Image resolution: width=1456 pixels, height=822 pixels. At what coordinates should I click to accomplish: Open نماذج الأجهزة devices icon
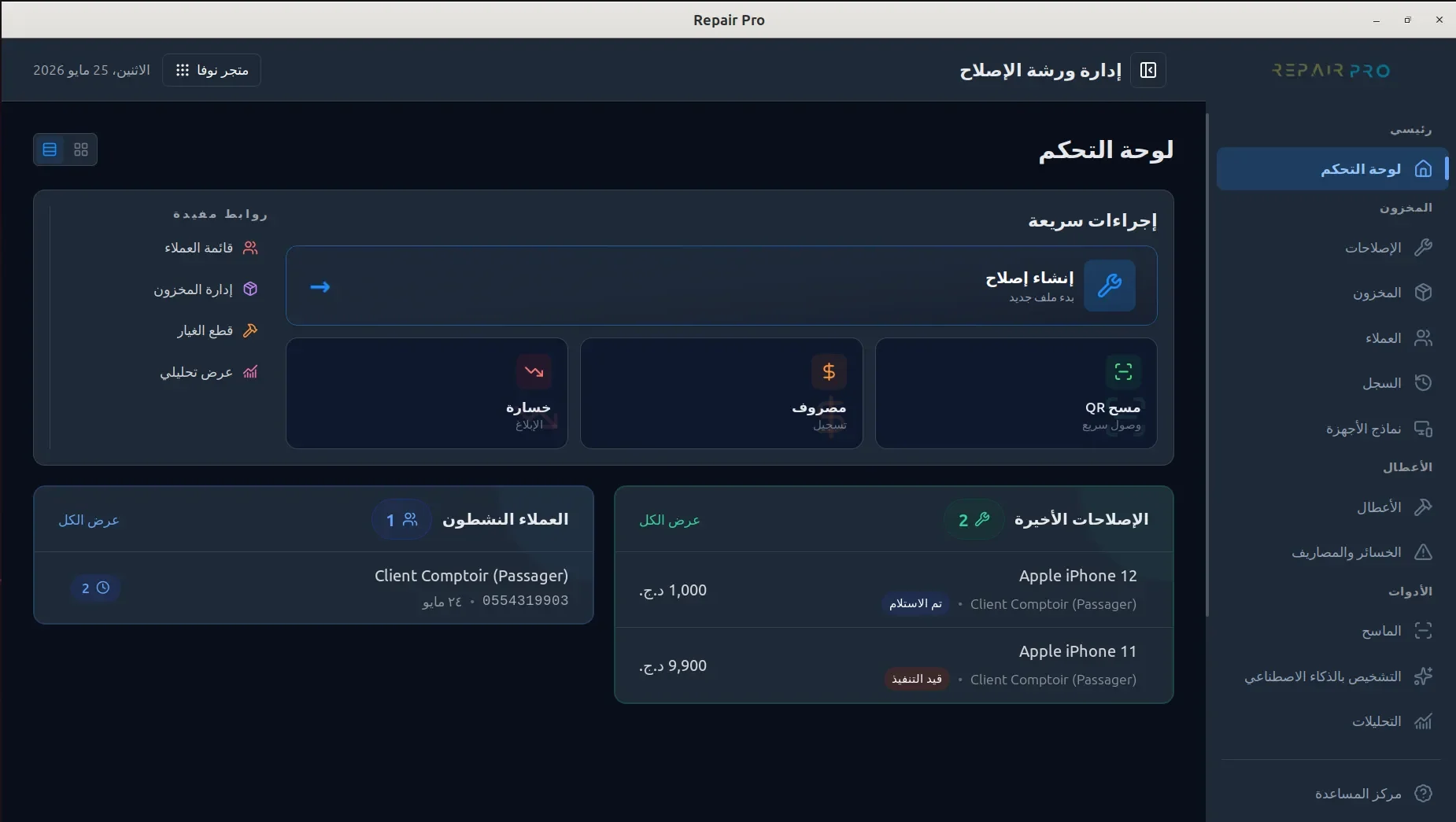pos(1423,429)
